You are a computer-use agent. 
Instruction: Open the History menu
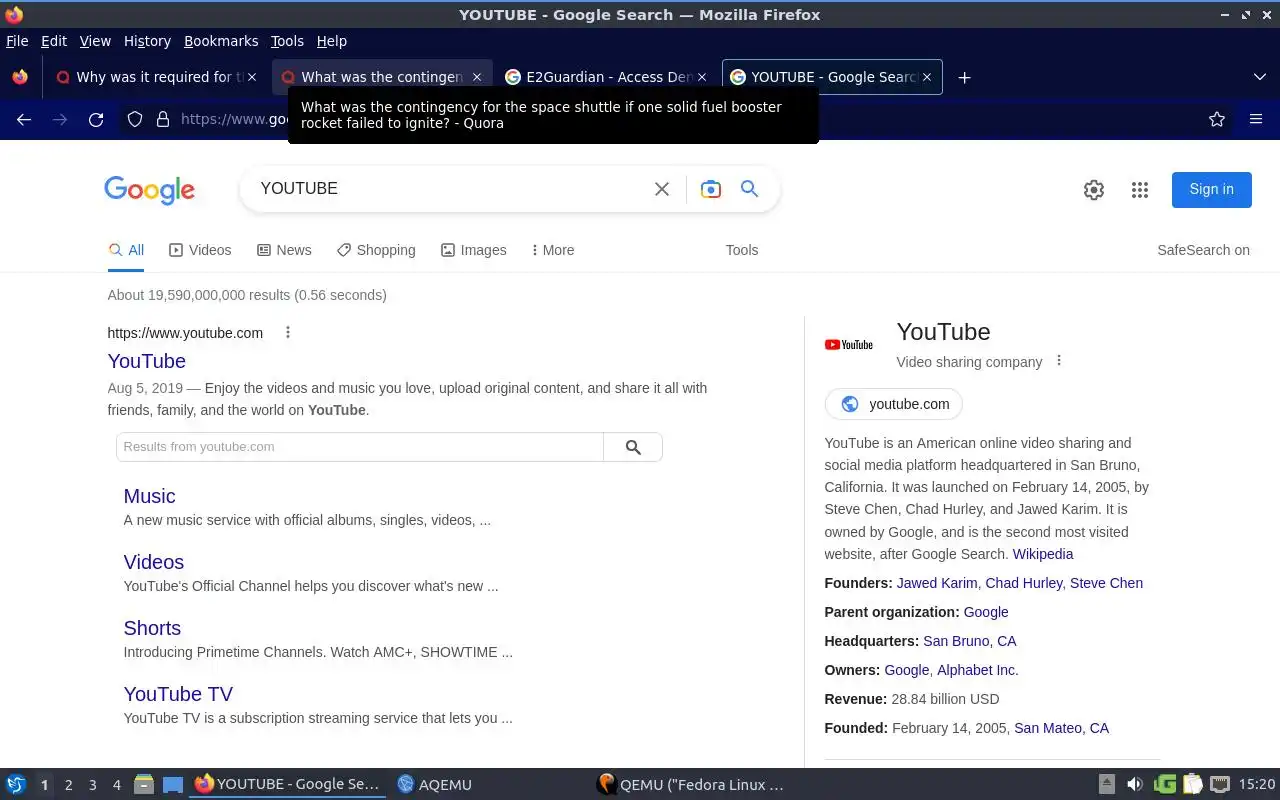point(147,41)
